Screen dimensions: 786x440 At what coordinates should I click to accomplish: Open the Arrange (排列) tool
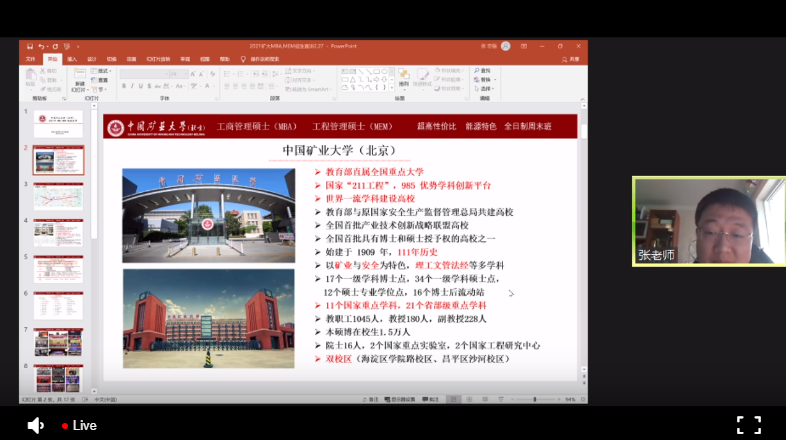click(x=404, y=78)
